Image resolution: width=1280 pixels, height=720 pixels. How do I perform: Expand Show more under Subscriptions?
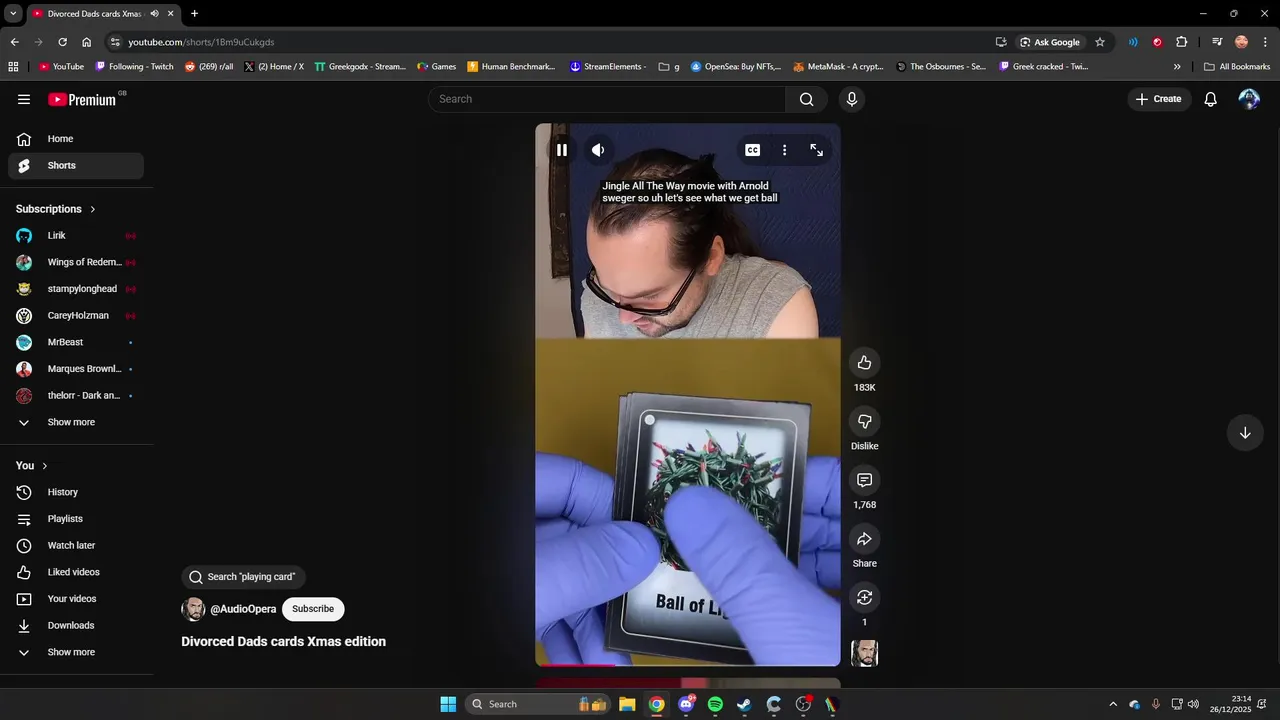click(76, 423)
